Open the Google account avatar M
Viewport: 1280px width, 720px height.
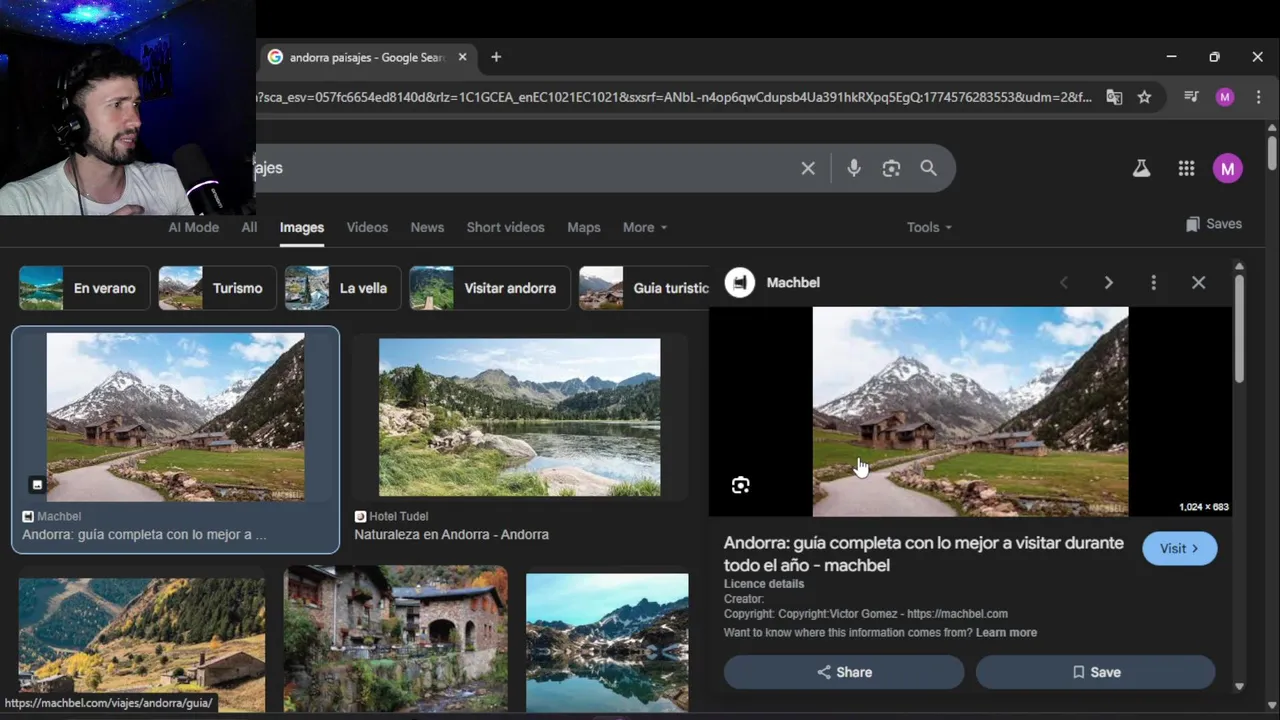pyautogui.click(x=1228, y=168)
